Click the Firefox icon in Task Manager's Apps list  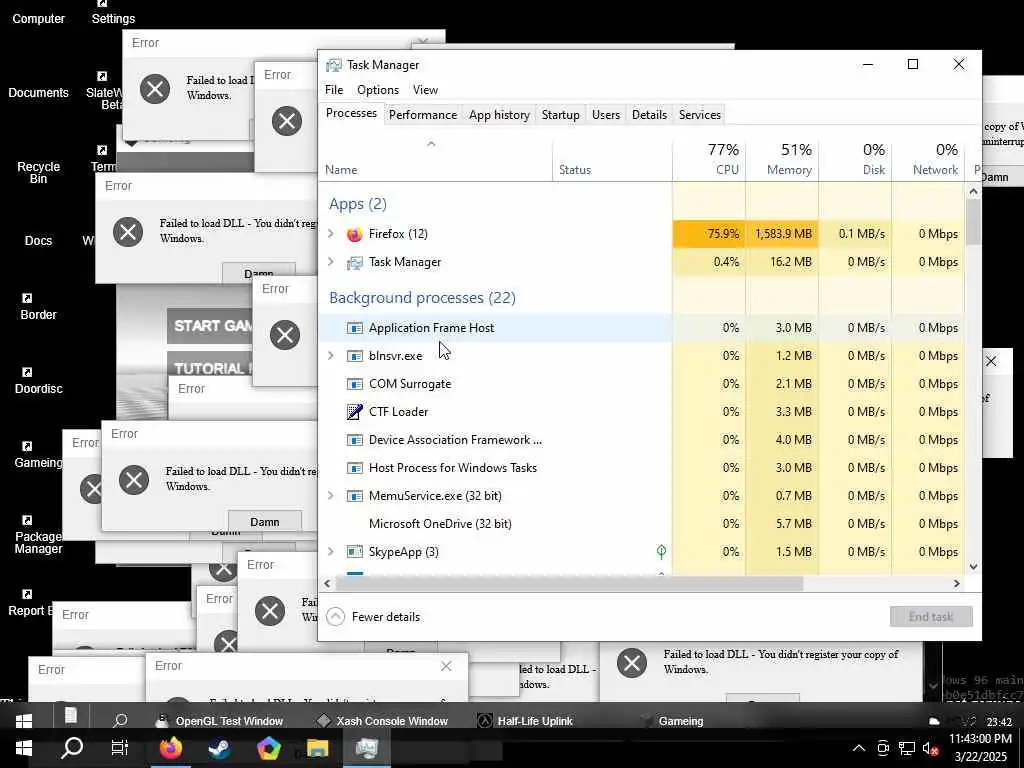pos(355,234)
